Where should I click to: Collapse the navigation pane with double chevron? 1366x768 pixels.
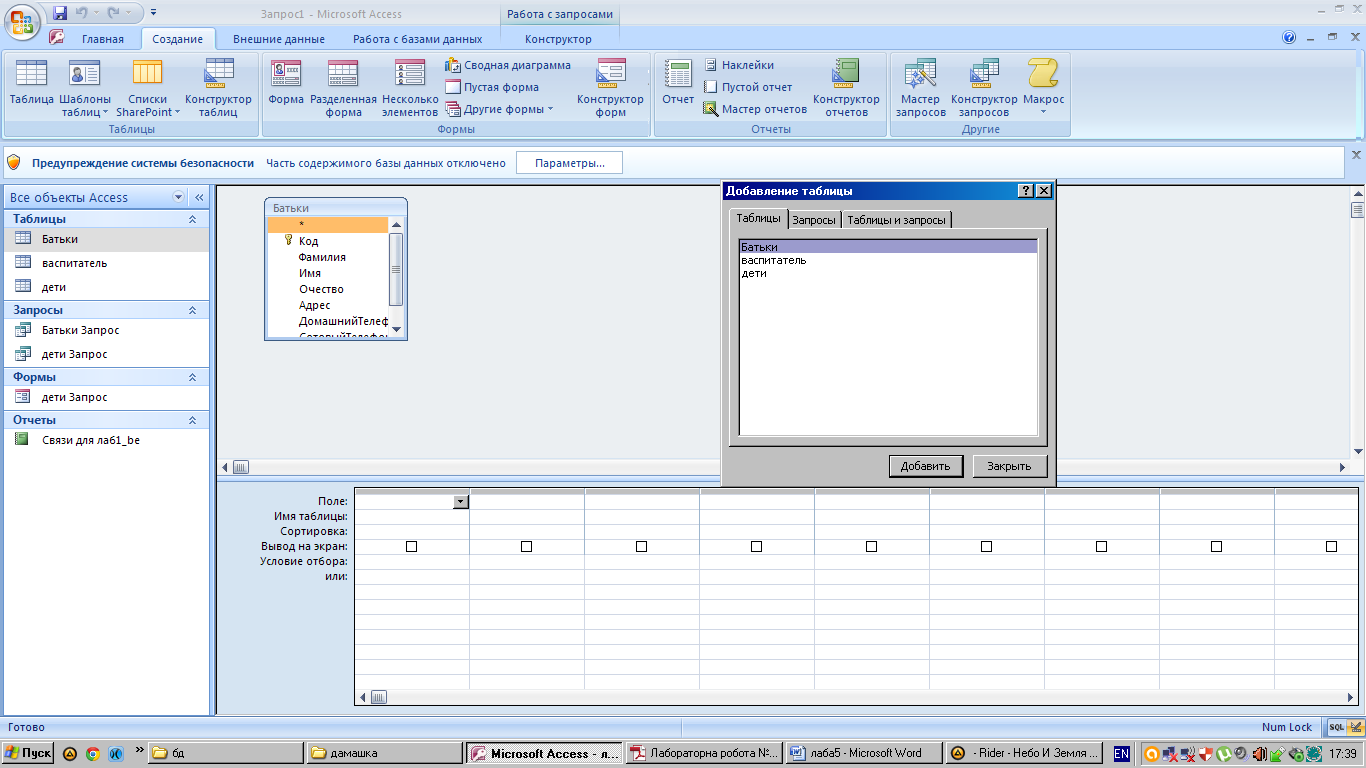click(198, 197)
